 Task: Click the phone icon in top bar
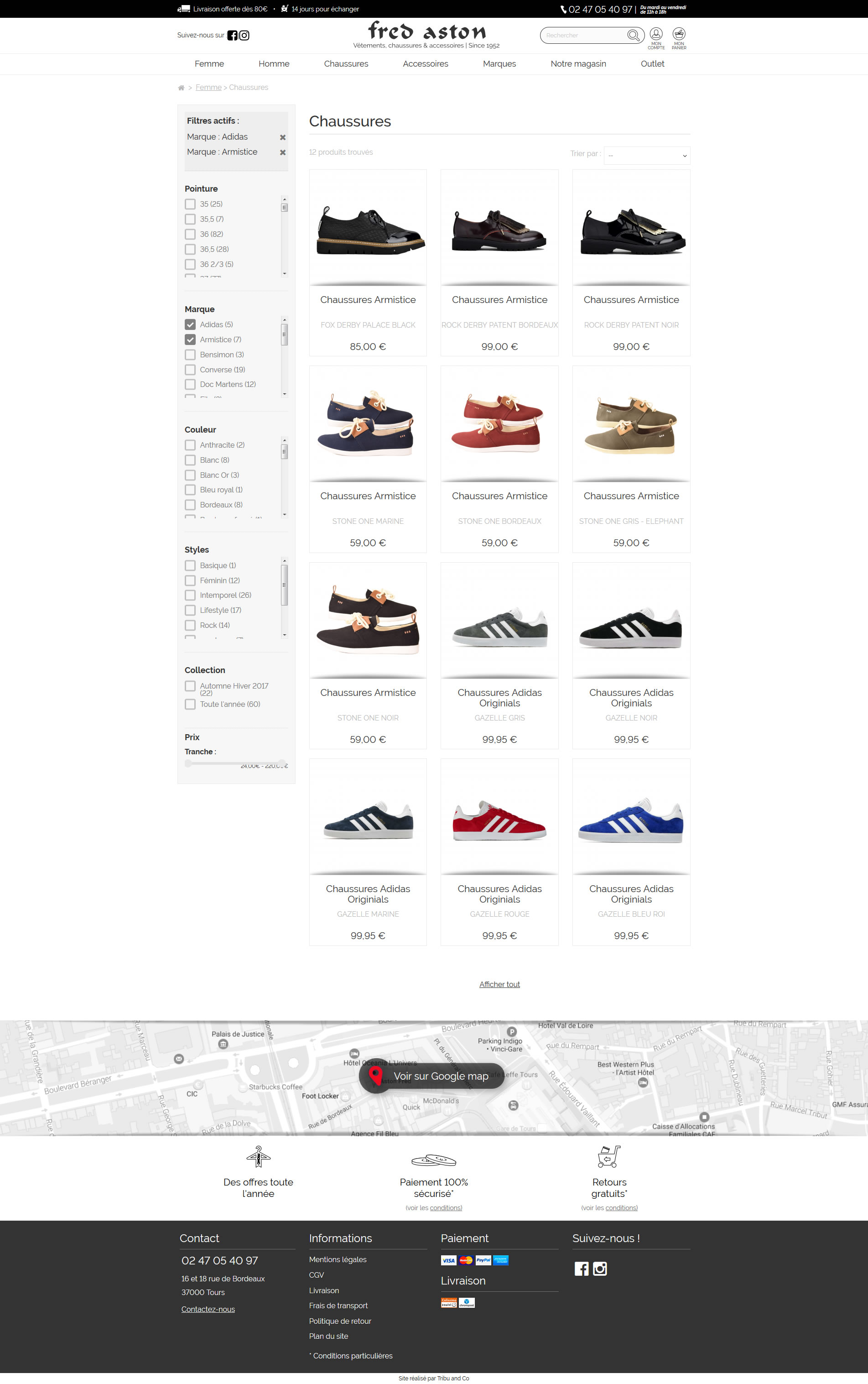pos(563,9)
